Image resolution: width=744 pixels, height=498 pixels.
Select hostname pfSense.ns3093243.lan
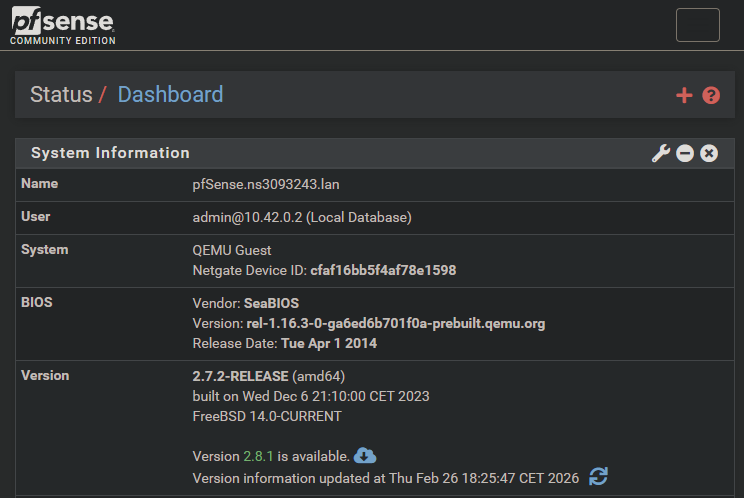(266, 184)
